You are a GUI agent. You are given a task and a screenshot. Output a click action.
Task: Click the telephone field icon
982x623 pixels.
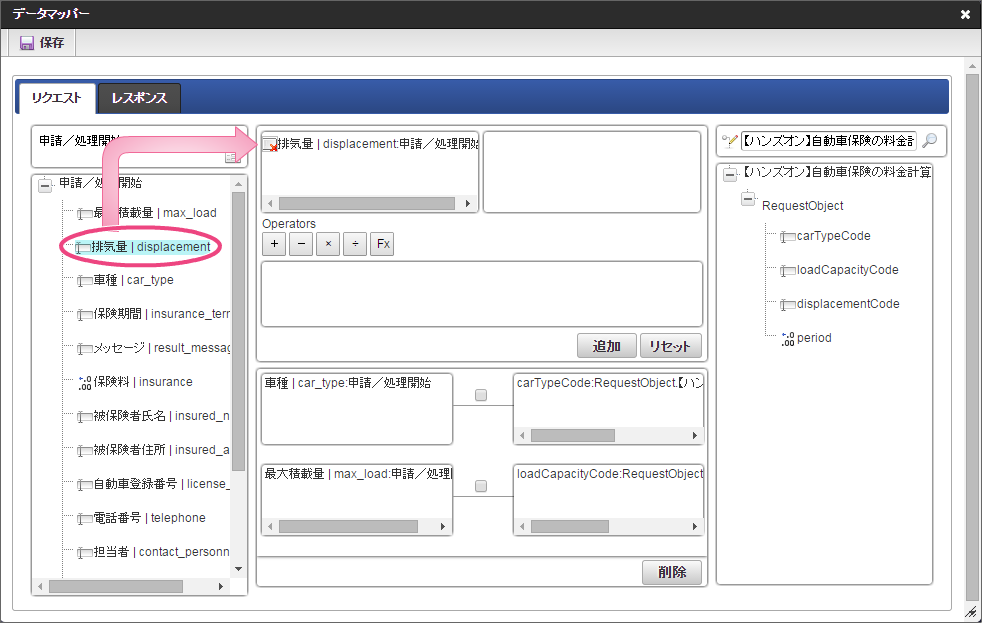[x=85, y=518]
